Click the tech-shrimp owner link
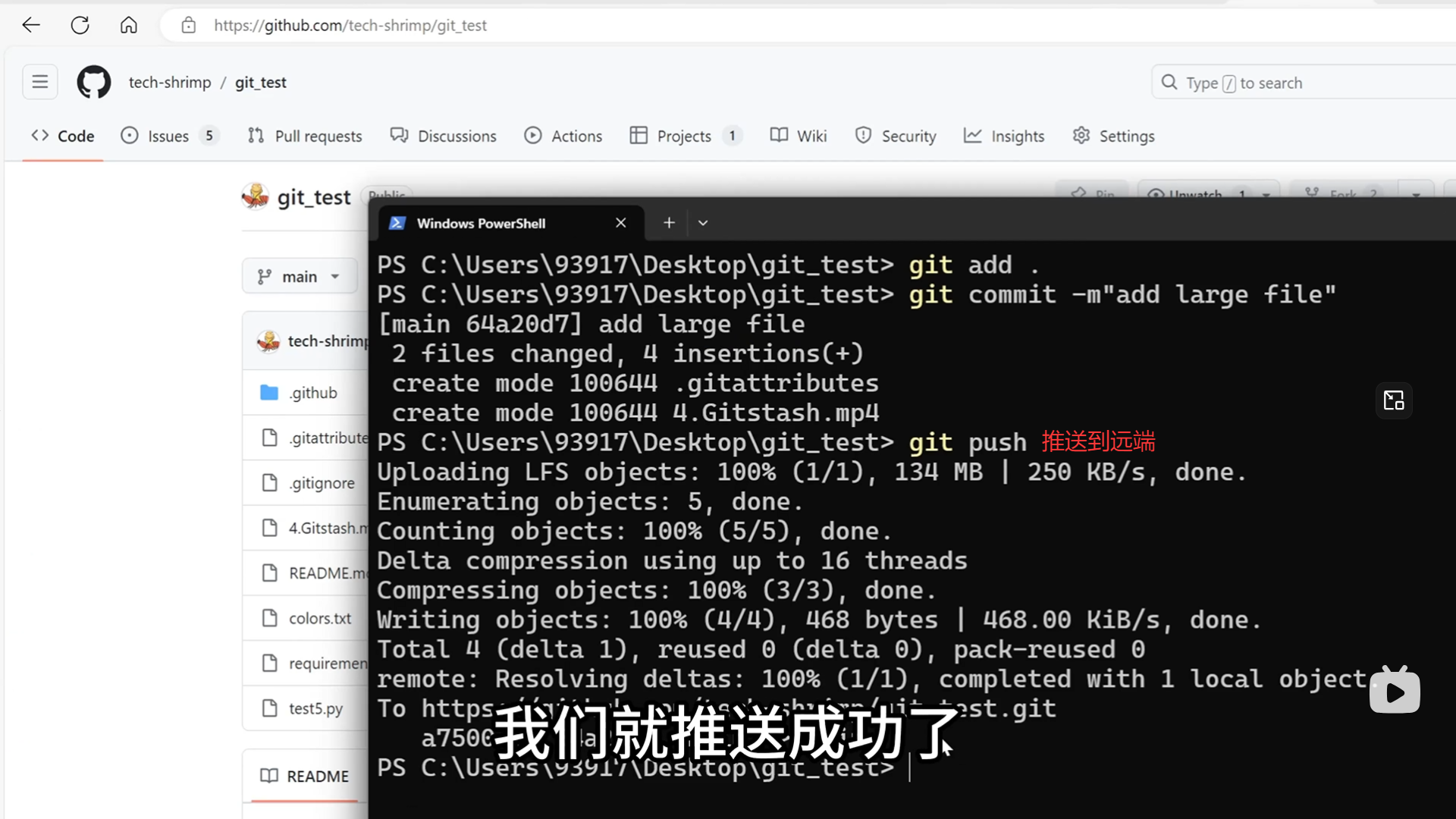 (170, 82)
